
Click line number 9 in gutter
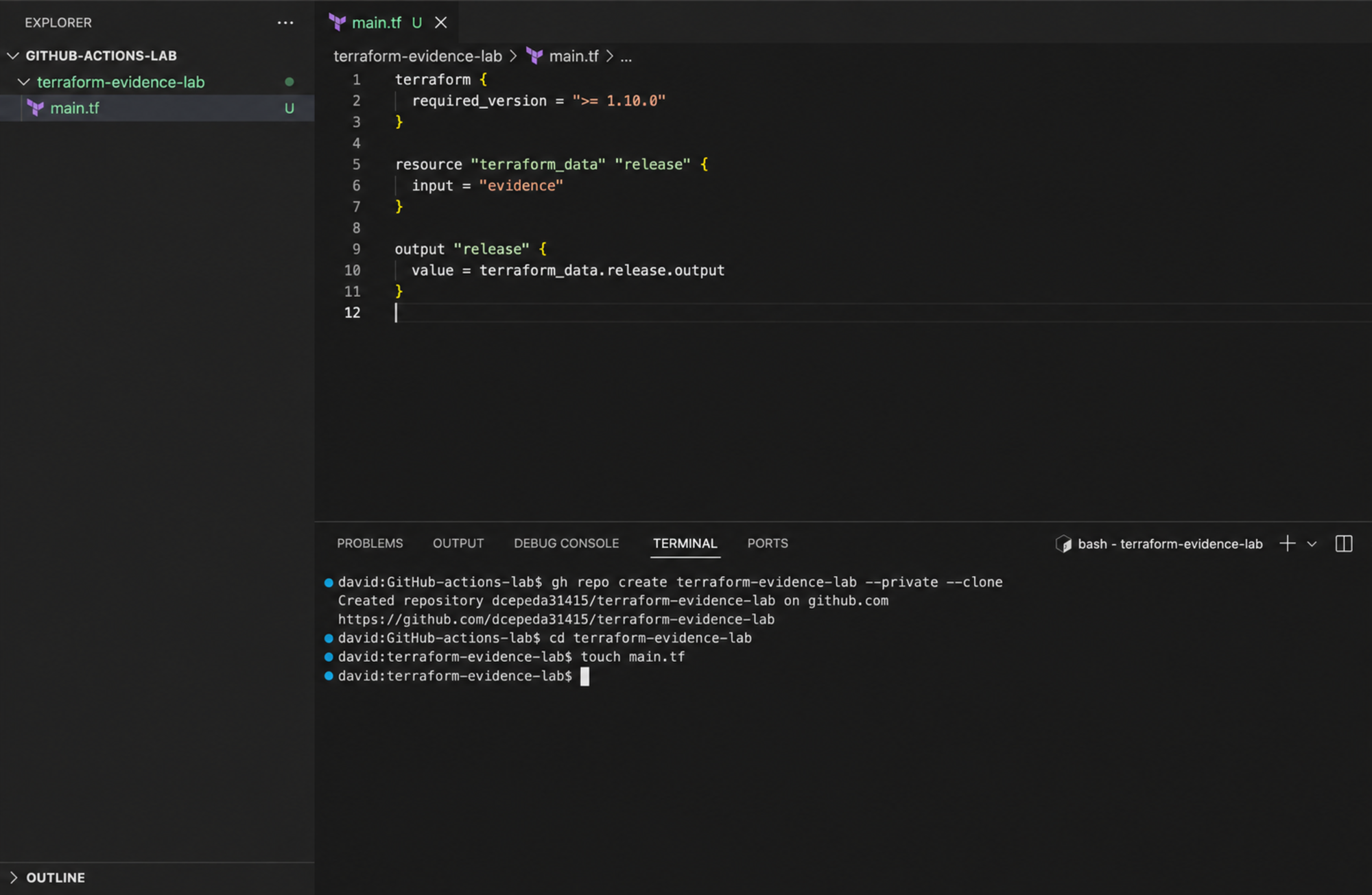click(x=356, y=249)
